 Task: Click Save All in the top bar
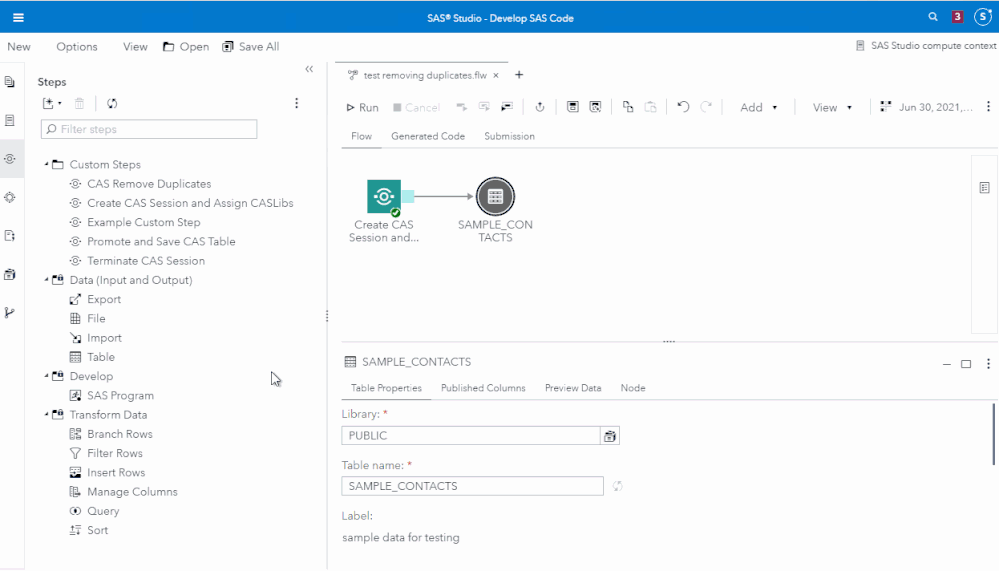[251, 47]
